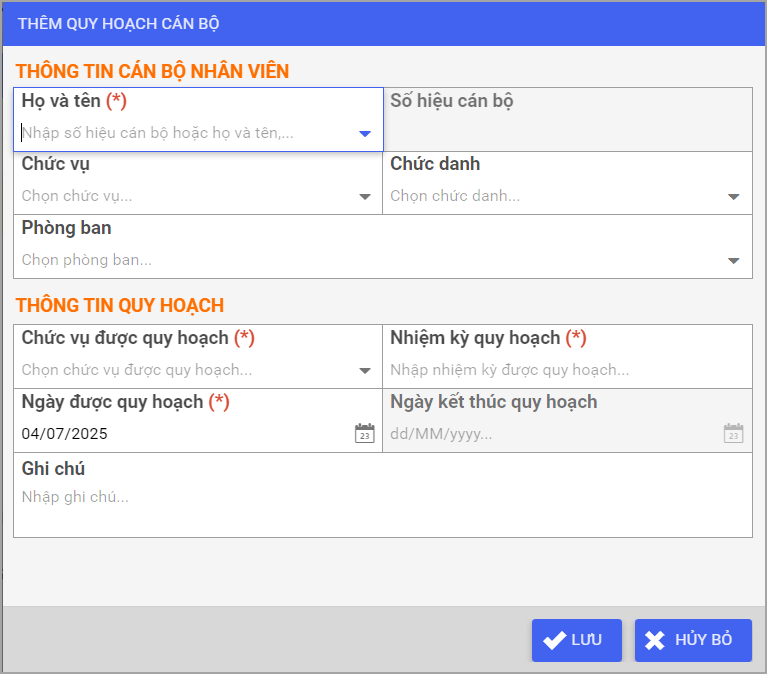Viewport: 767px width, 674px height.
Task: Click 'Chọn chức vụ được quy hoạch...' placeholder
Action: pyautogui.click(x=137, y=370)
